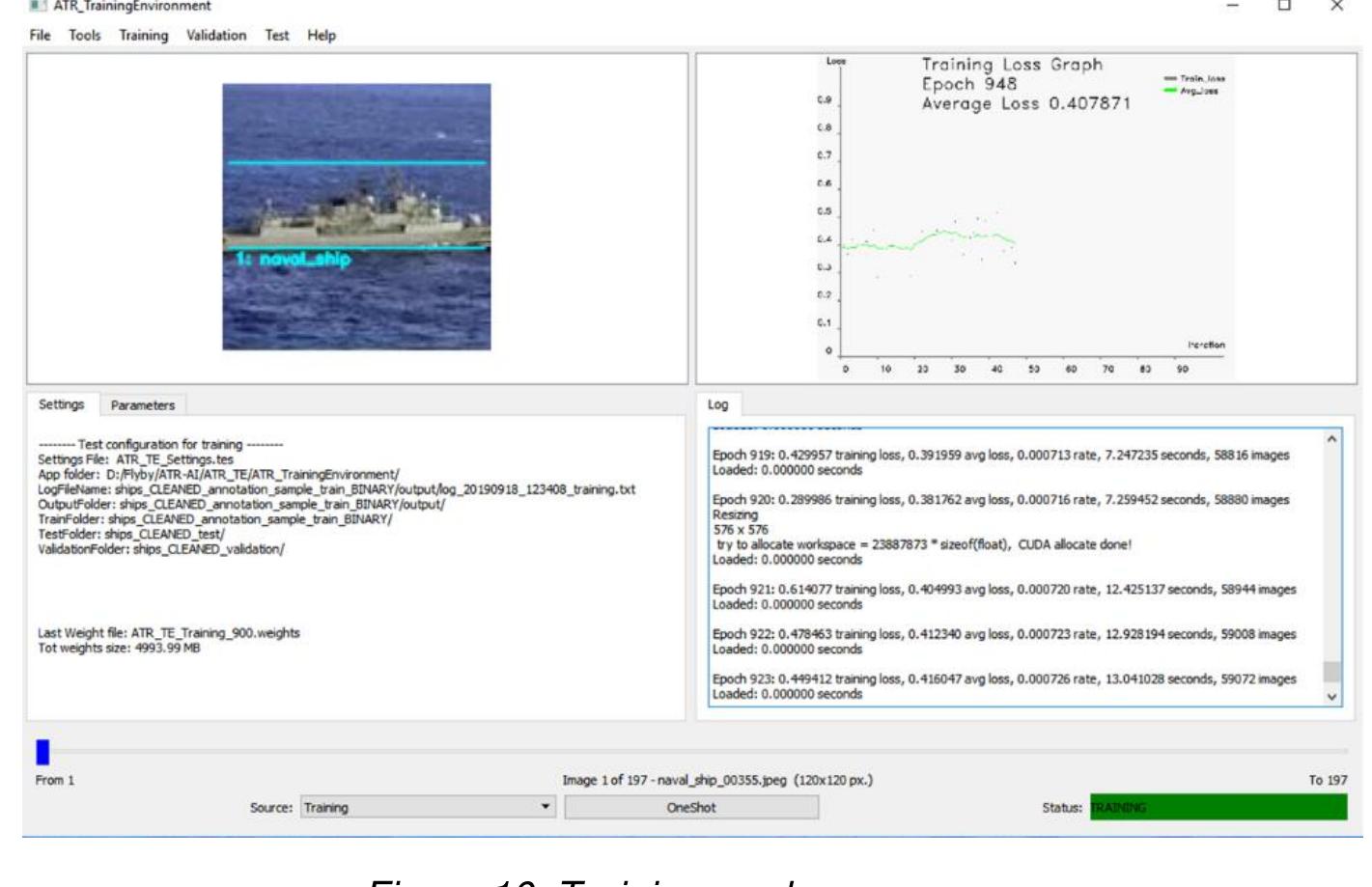Viewport: 1372px width, 887px height.
Task: Select the Log tab
Action: point(717,404)
